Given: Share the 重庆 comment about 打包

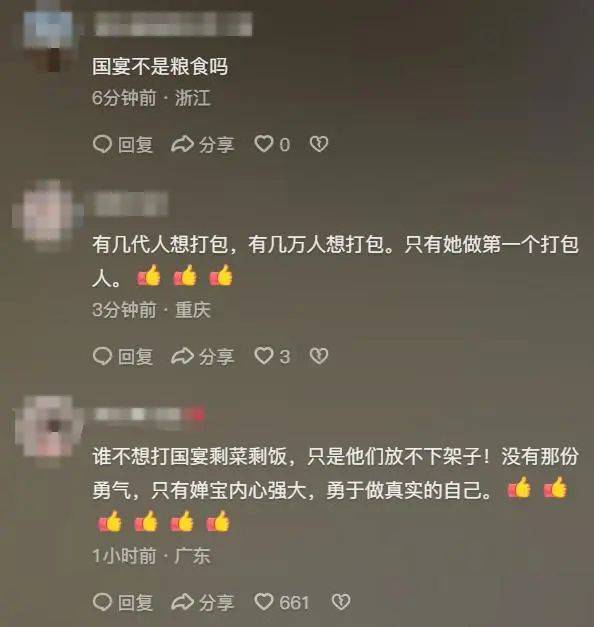Looking at the screenshot, I should [202, 356].
